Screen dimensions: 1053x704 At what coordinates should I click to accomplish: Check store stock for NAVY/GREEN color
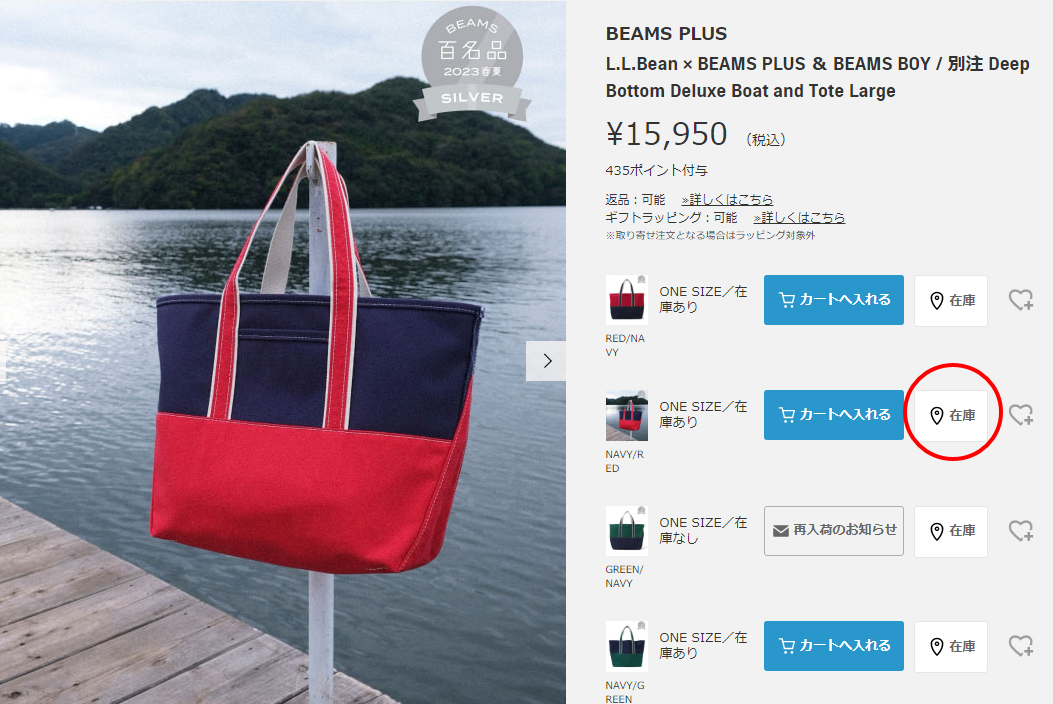(951, 647)
